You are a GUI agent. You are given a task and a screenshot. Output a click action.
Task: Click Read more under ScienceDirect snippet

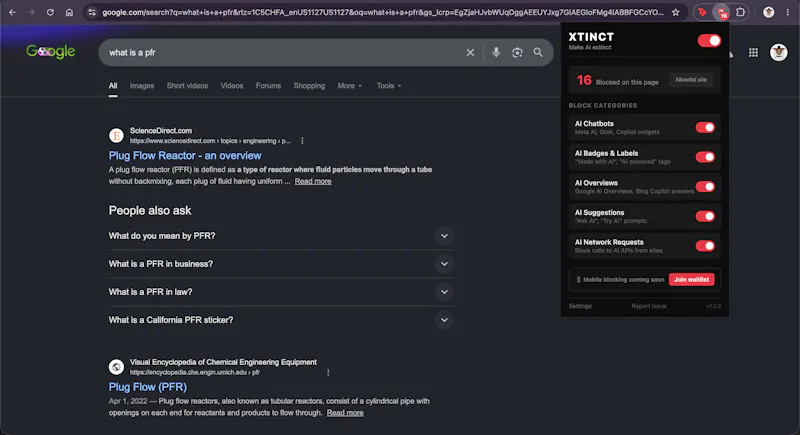313,181
